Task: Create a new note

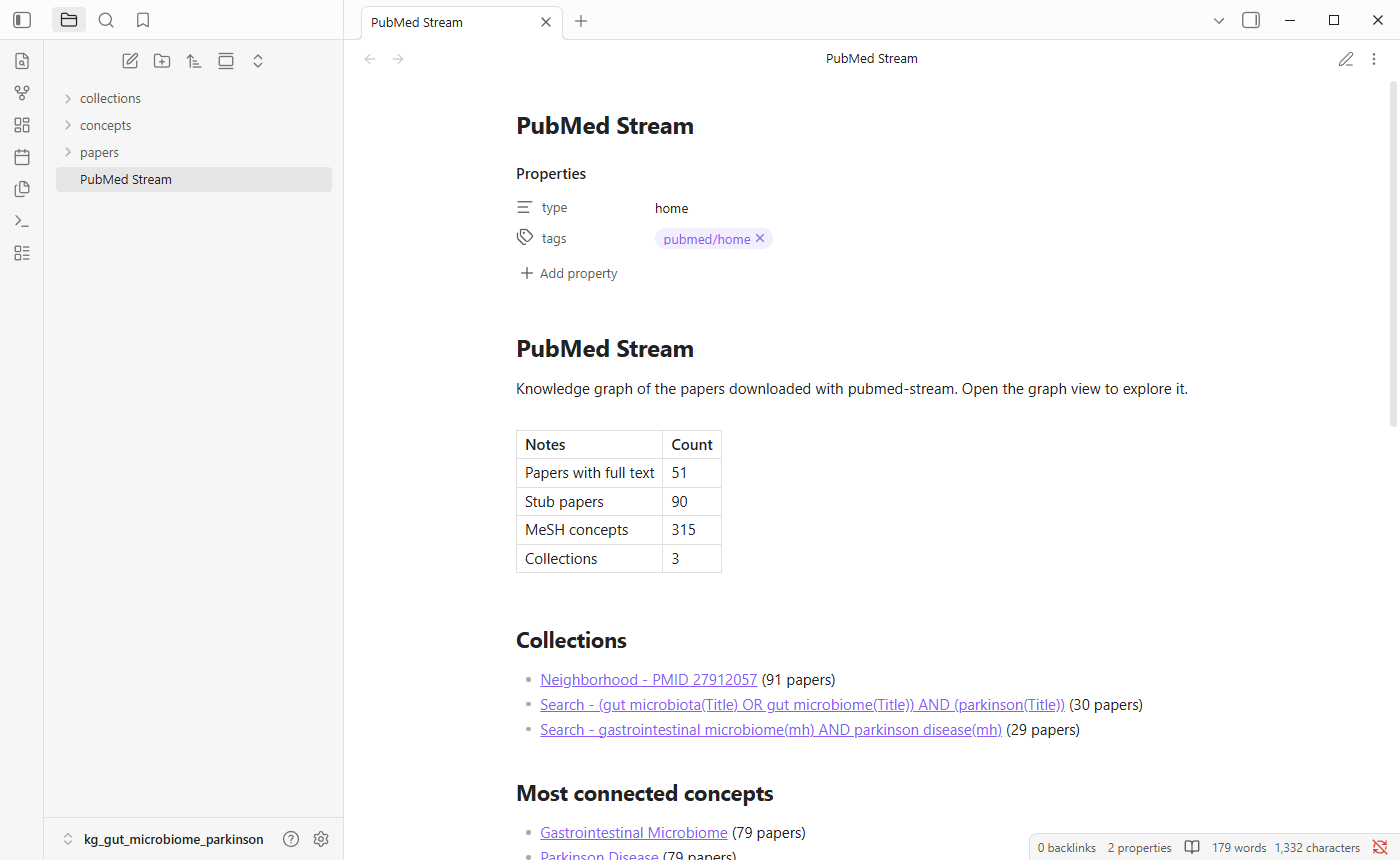Action: coord(130,61)
